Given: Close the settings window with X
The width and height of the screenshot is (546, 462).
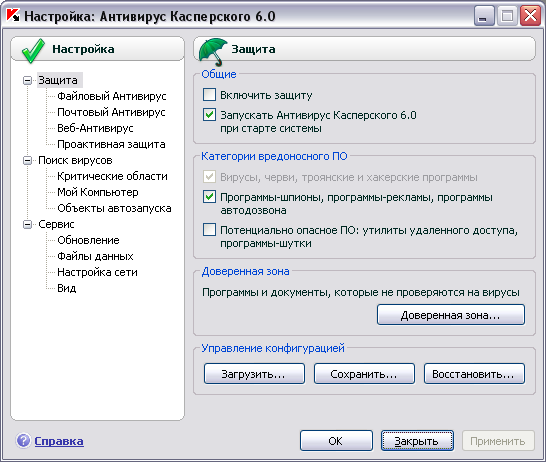Looking at the screenshot, I should click(x=530, y=16).
